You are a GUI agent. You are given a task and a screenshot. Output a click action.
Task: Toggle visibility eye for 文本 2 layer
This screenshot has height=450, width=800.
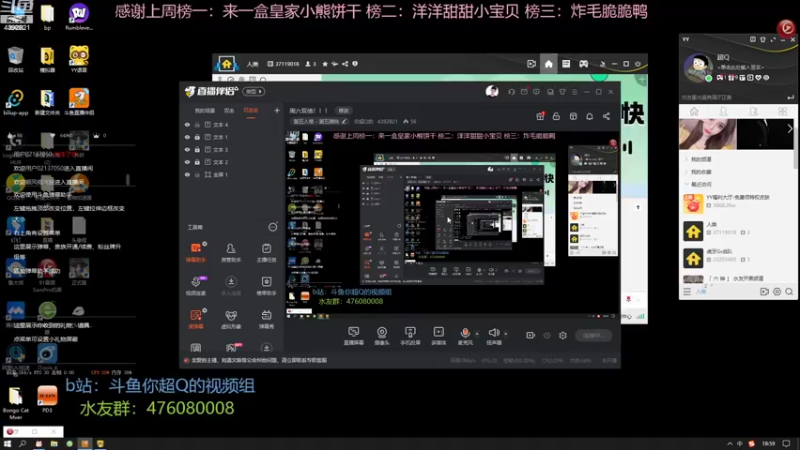click(187, 162)
